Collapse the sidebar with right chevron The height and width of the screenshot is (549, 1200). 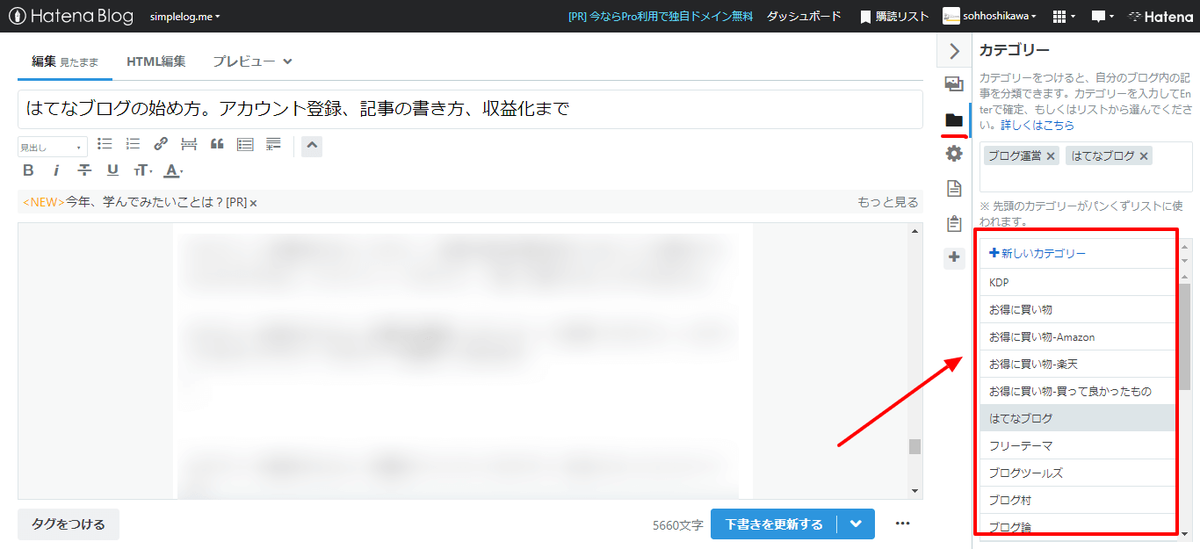pyautogui.click(x=954, y=51)
